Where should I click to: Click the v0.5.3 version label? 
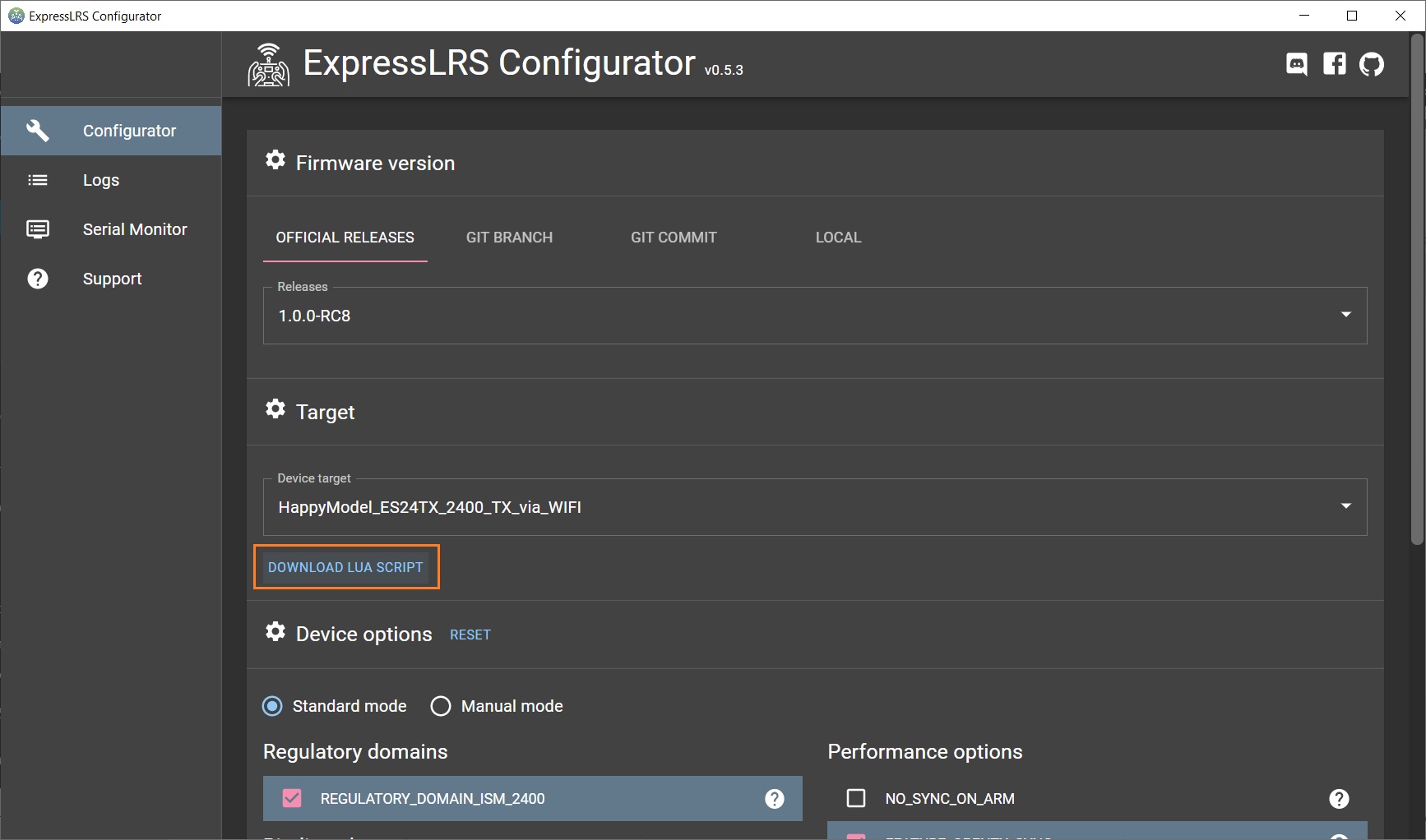point(724,71)
